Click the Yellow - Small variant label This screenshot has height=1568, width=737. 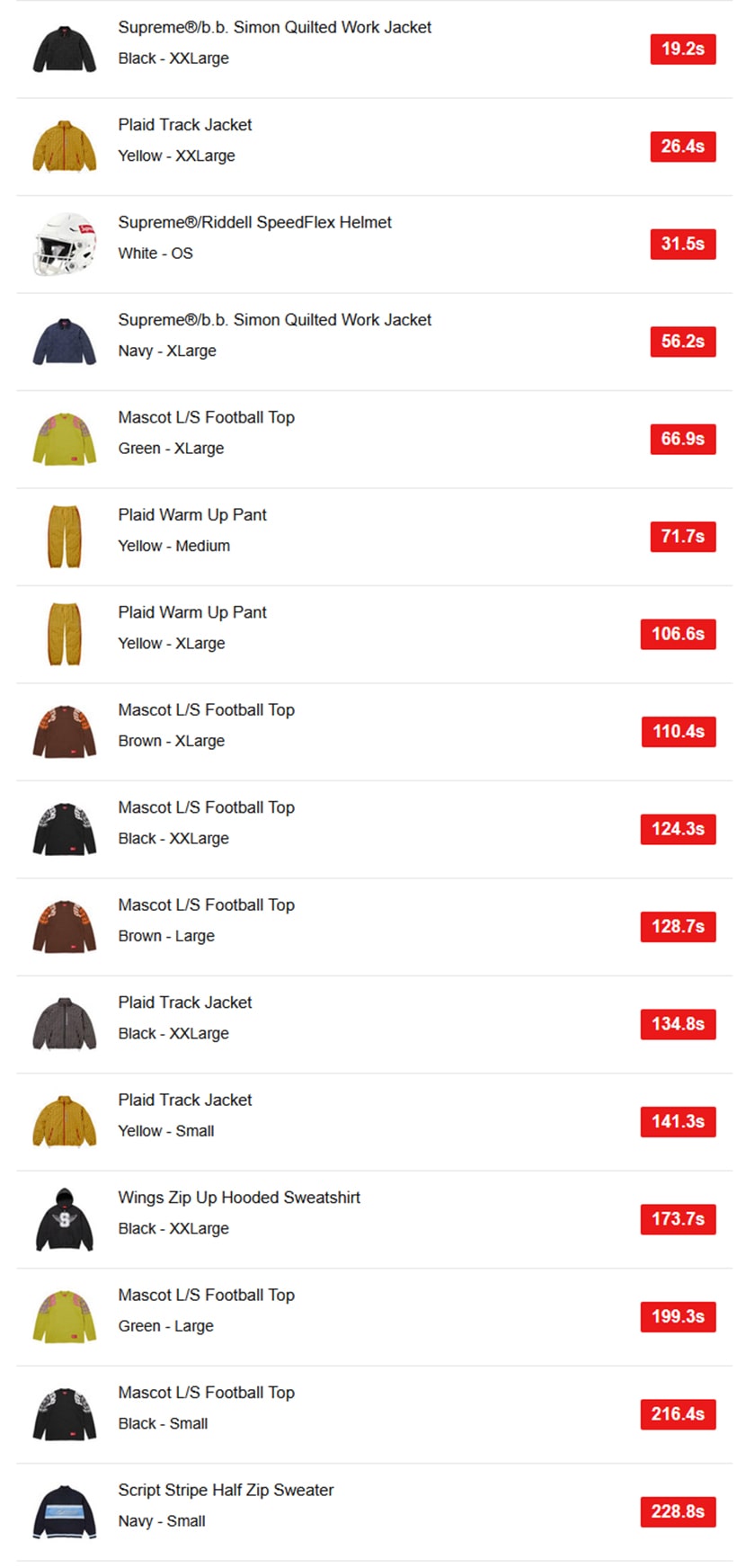pos(166,1131)
